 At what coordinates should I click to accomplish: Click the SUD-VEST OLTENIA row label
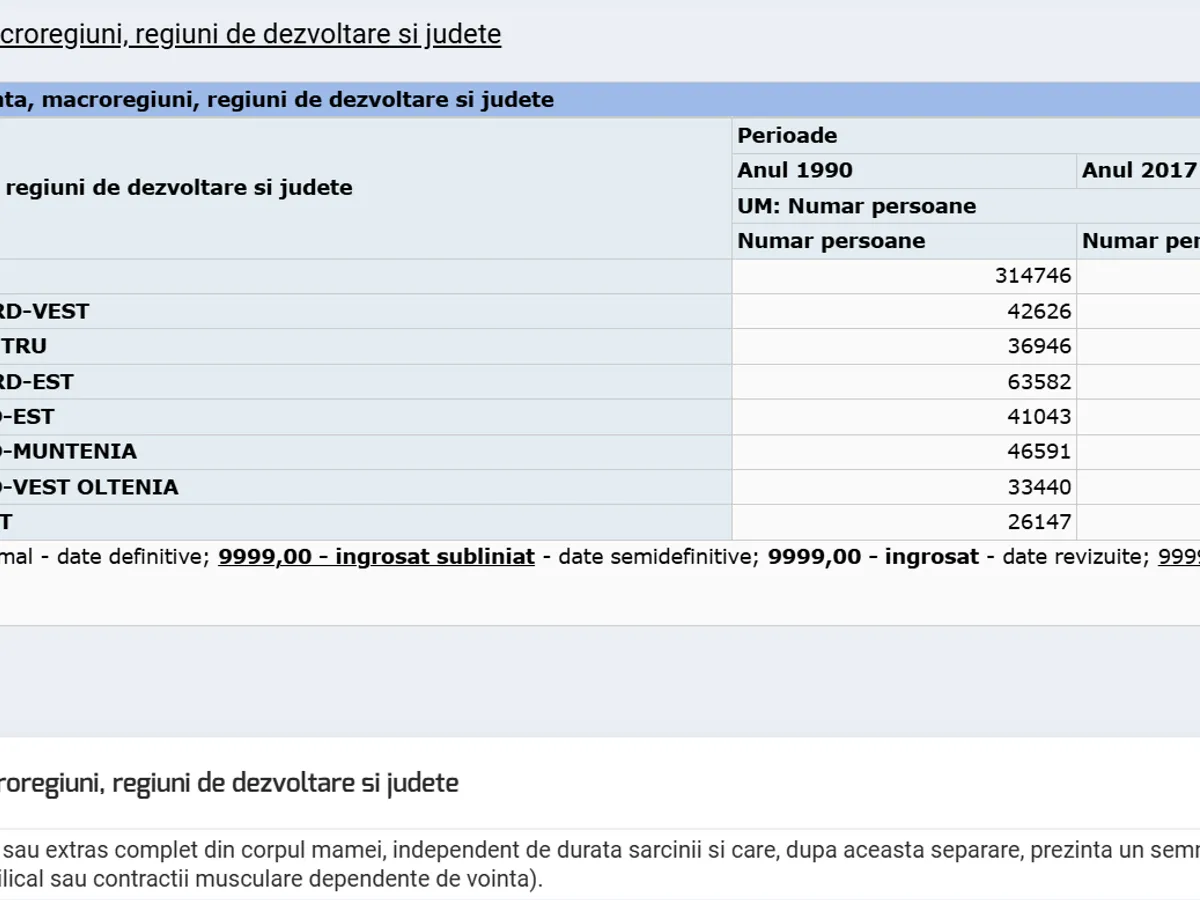point(89,488)
